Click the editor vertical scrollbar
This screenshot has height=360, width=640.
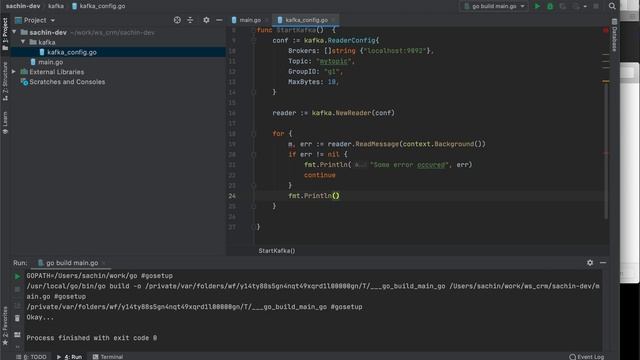point(606,151)
